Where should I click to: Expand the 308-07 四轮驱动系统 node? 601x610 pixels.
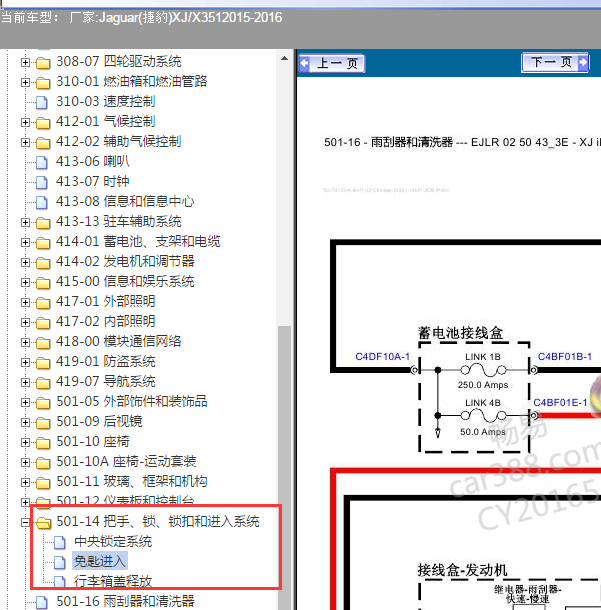[25, 62]
